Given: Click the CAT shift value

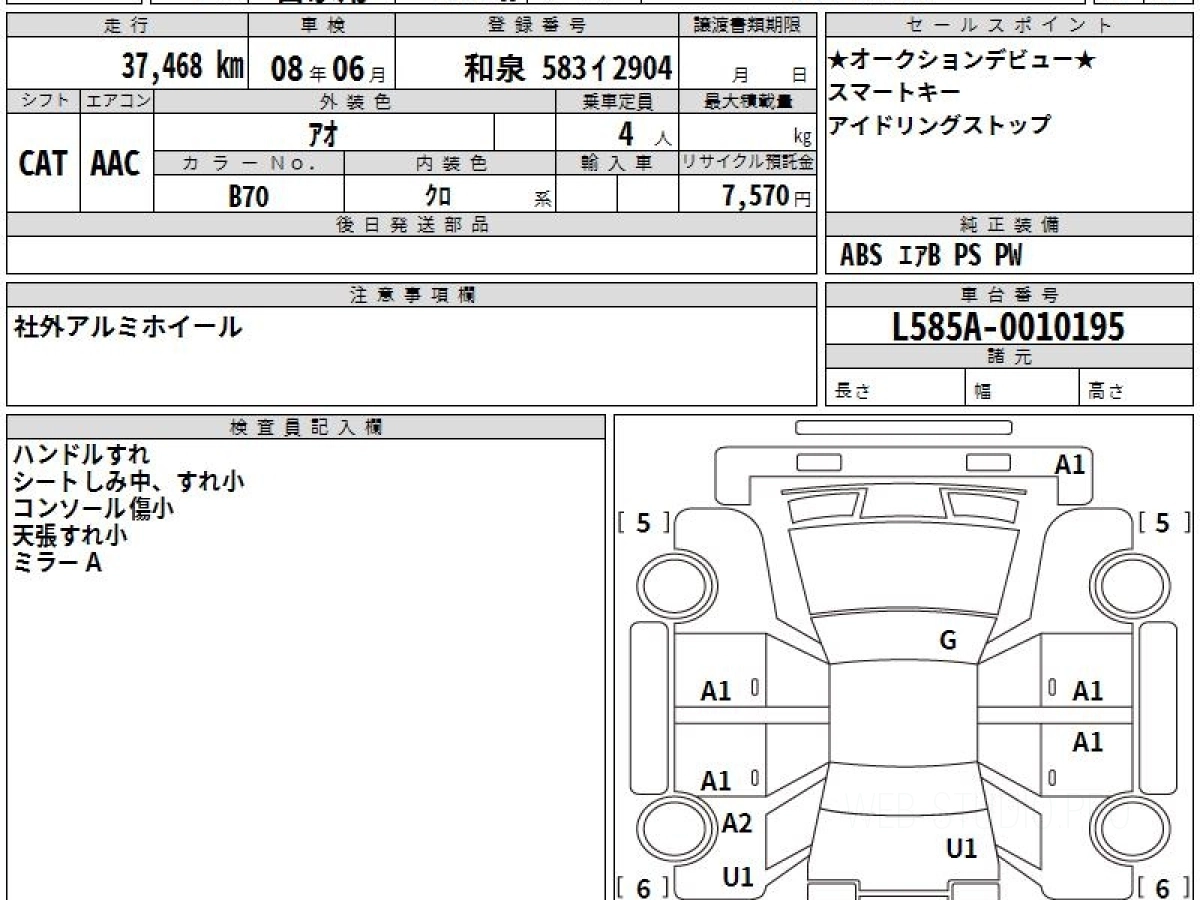Looking at the screenshot, I should 44,163.
